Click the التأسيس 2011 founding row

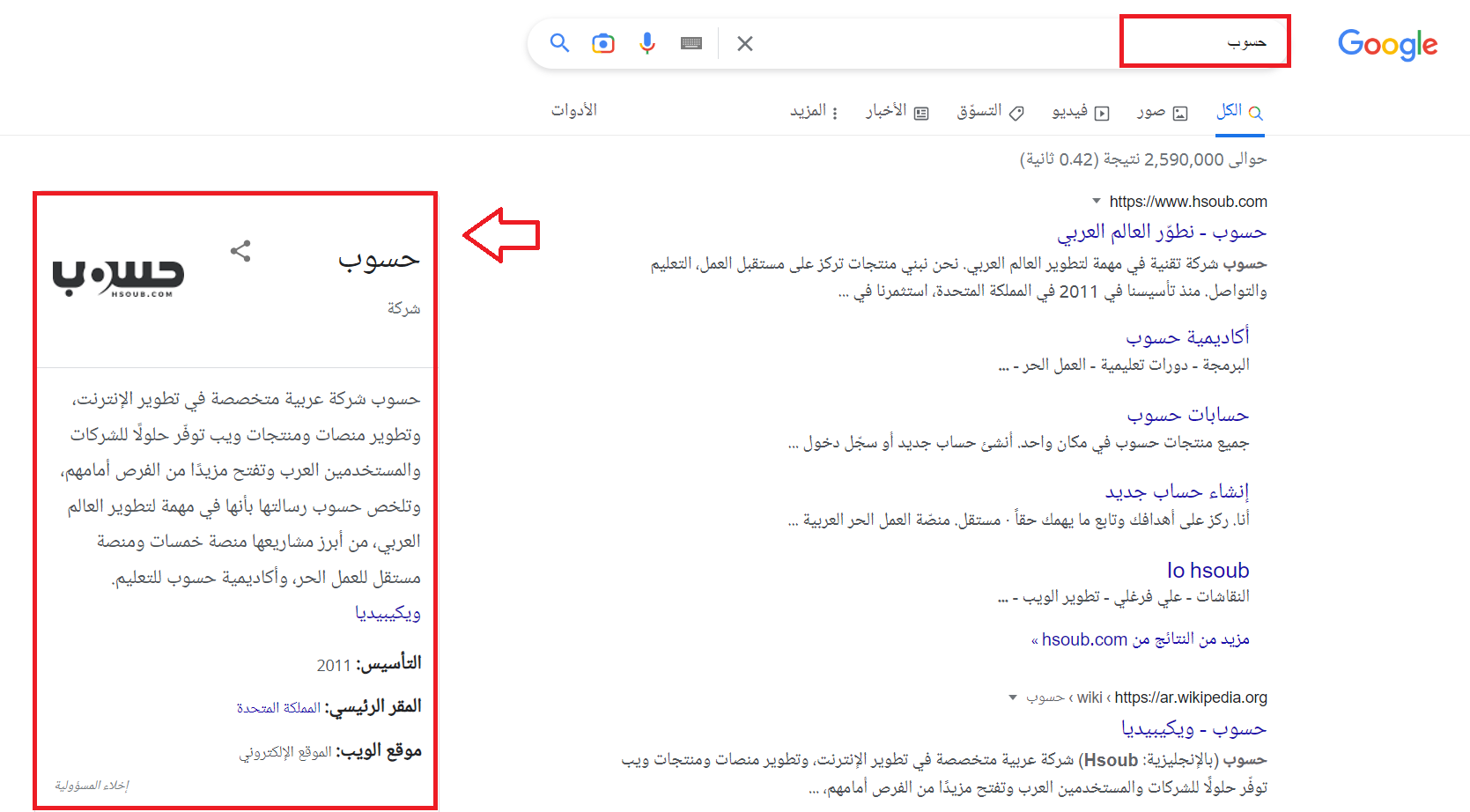pyautogui.click(x=369, y=664)
